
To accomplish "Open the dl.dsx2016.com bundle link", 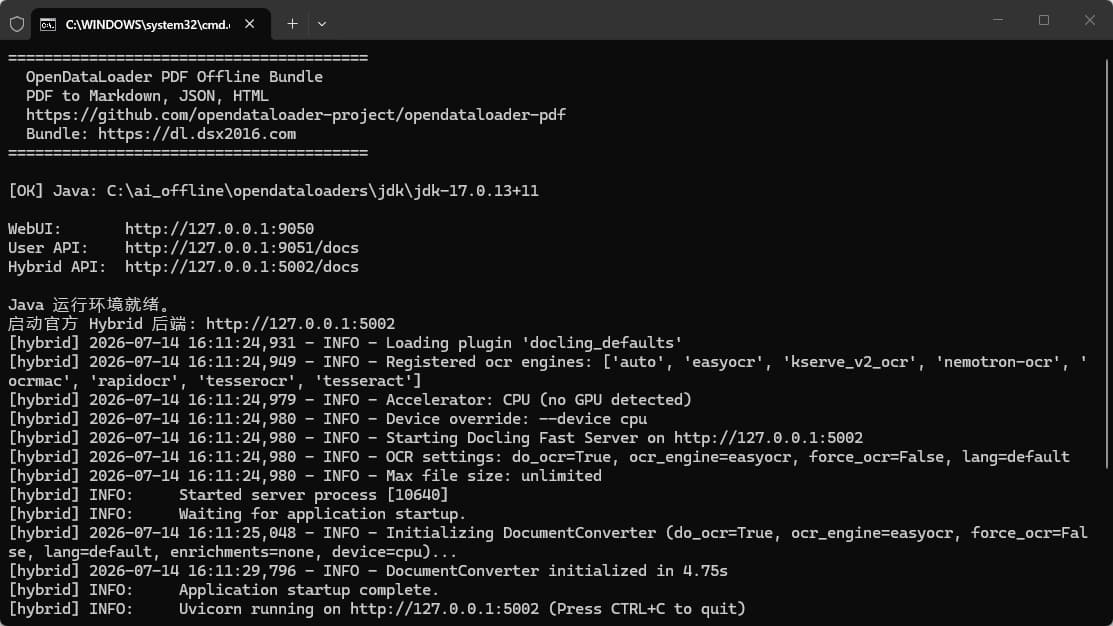I will (197, 134).
